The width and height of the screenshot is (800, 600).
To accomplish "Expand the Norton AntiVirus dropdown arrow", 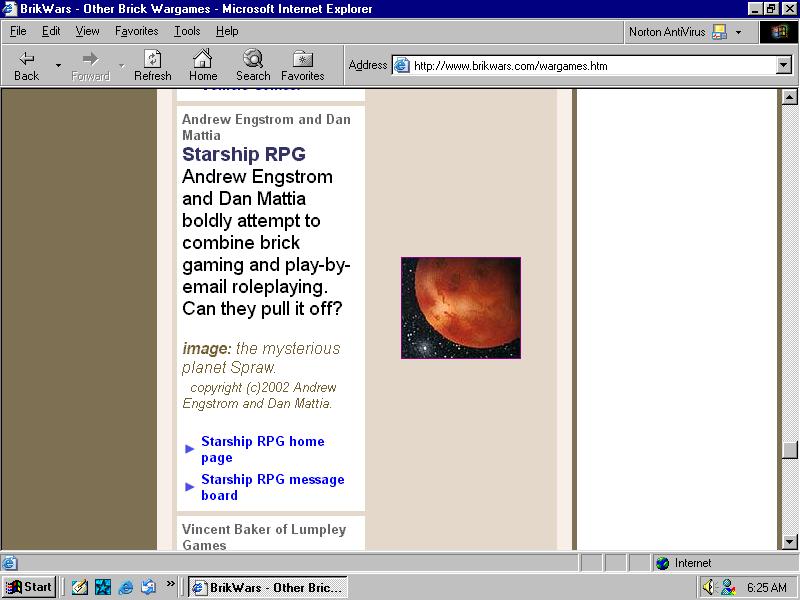I will pyautogui.click(x=738, y=32).
